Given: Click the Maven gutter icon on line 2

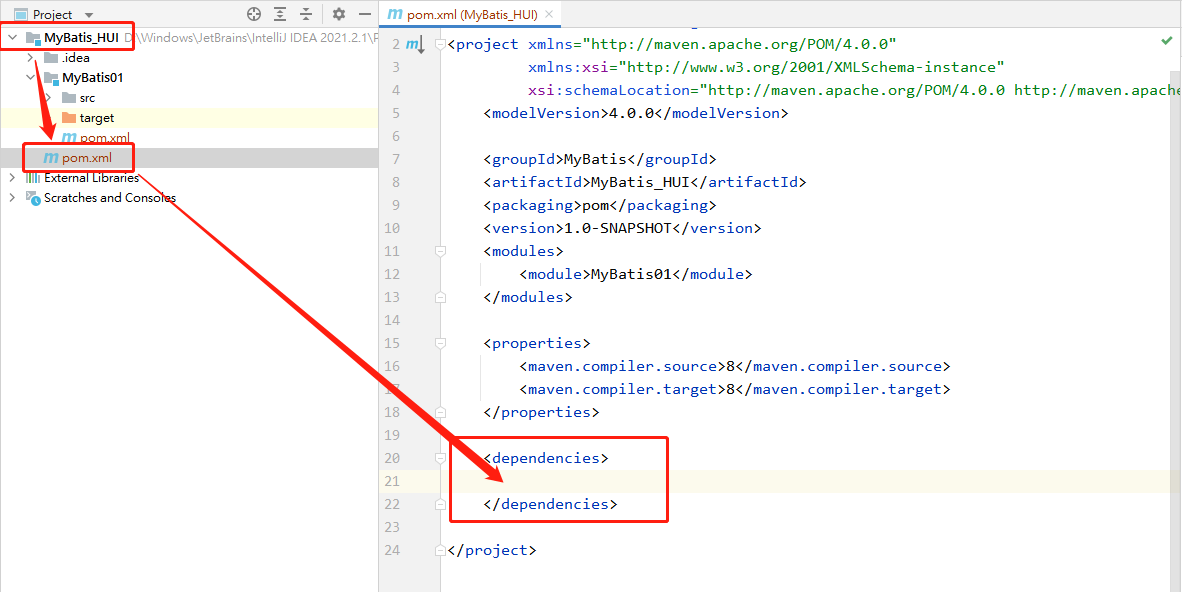Looking at the screenshot, I should point(415,45).
